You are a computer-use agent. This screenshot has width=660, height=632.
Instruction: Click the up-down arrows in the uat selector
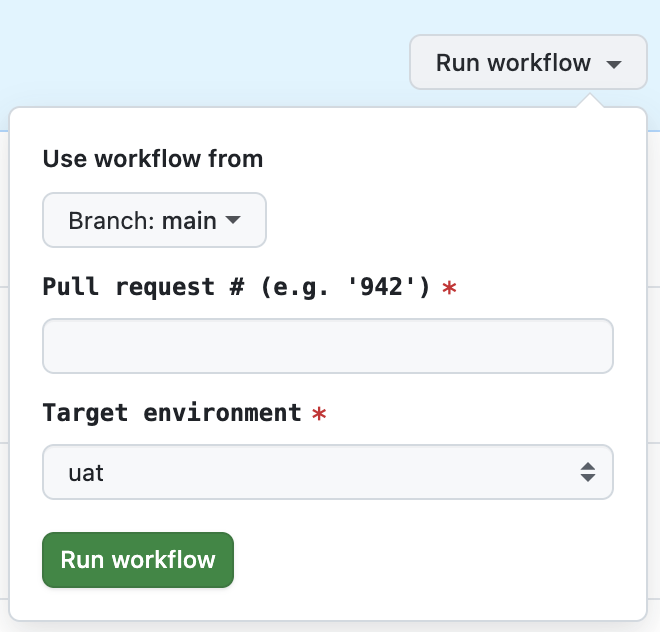pyautogui.click(x=588, y=472)
